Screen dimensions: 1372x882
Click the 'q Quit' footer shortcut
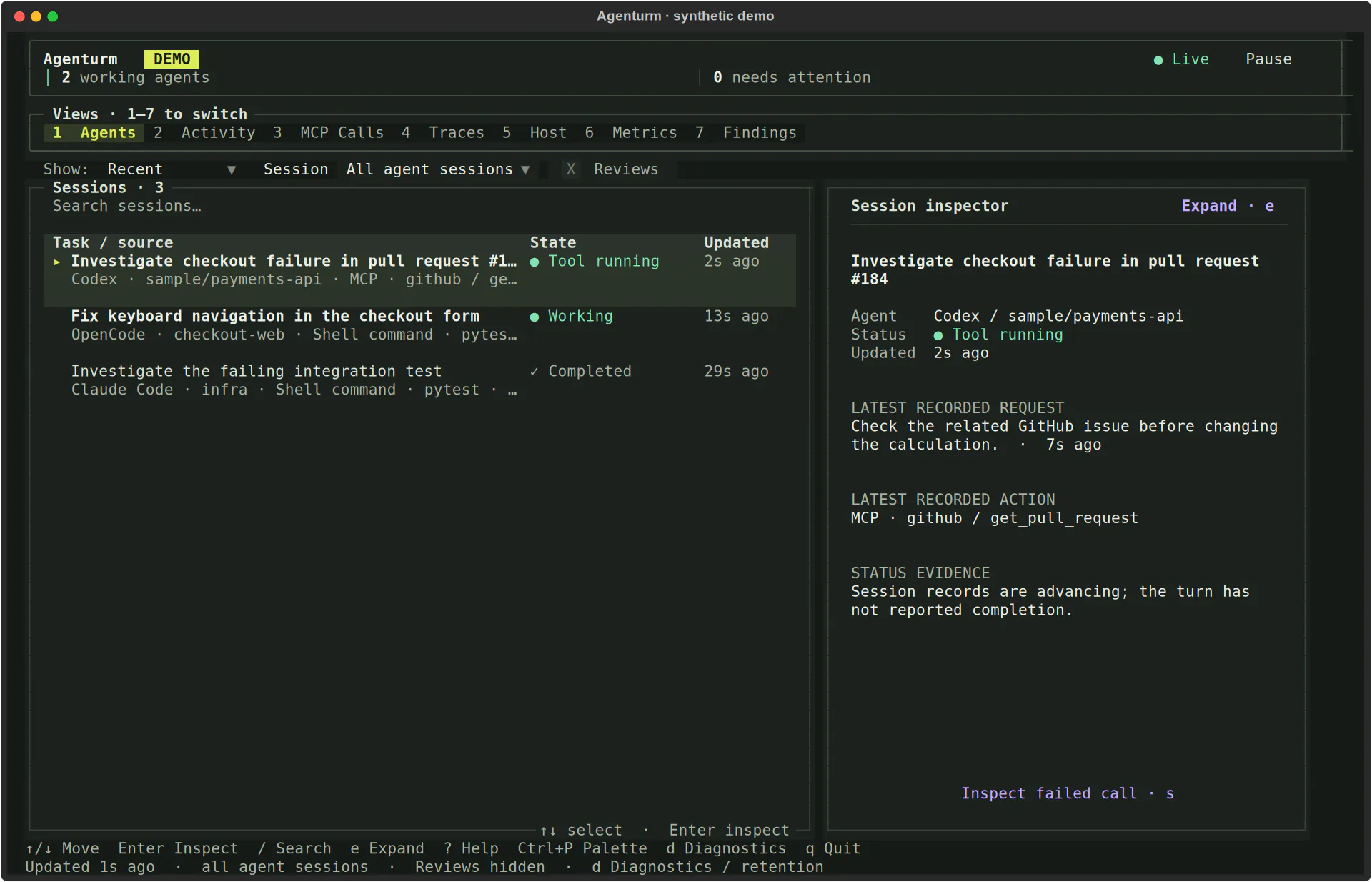point(833,848)
